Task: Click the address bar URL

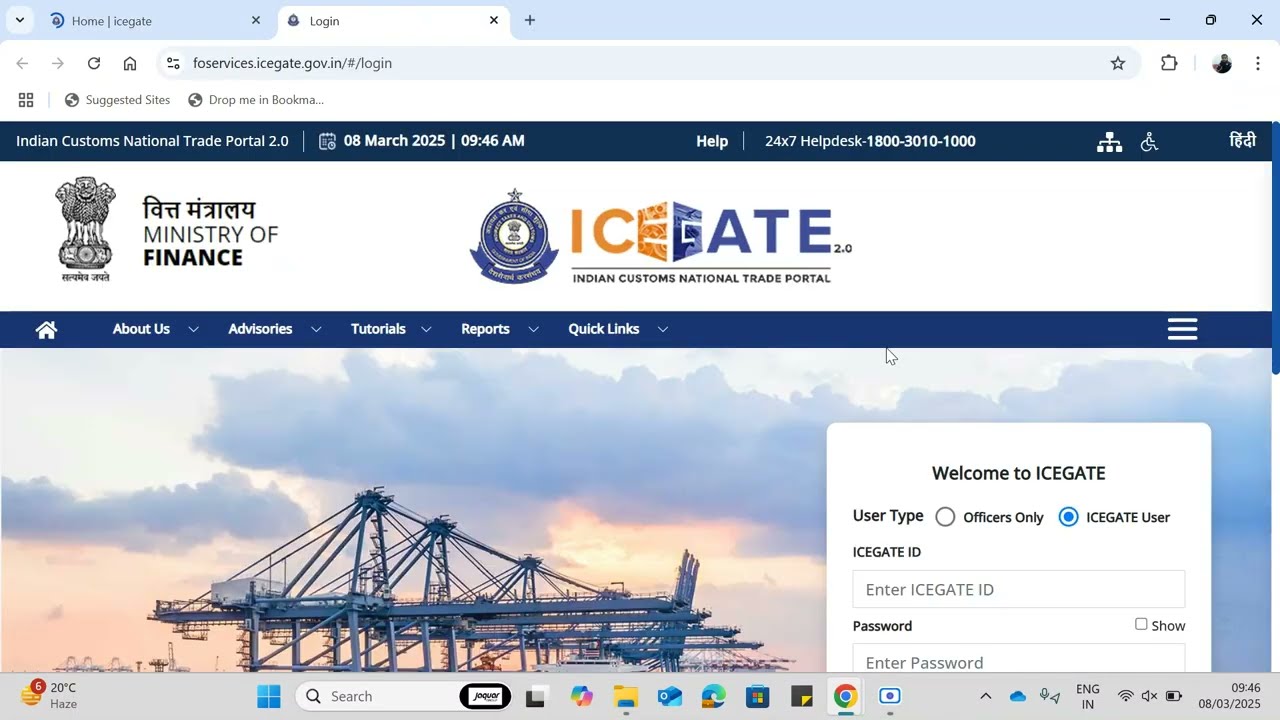Action: pos(292,63)
